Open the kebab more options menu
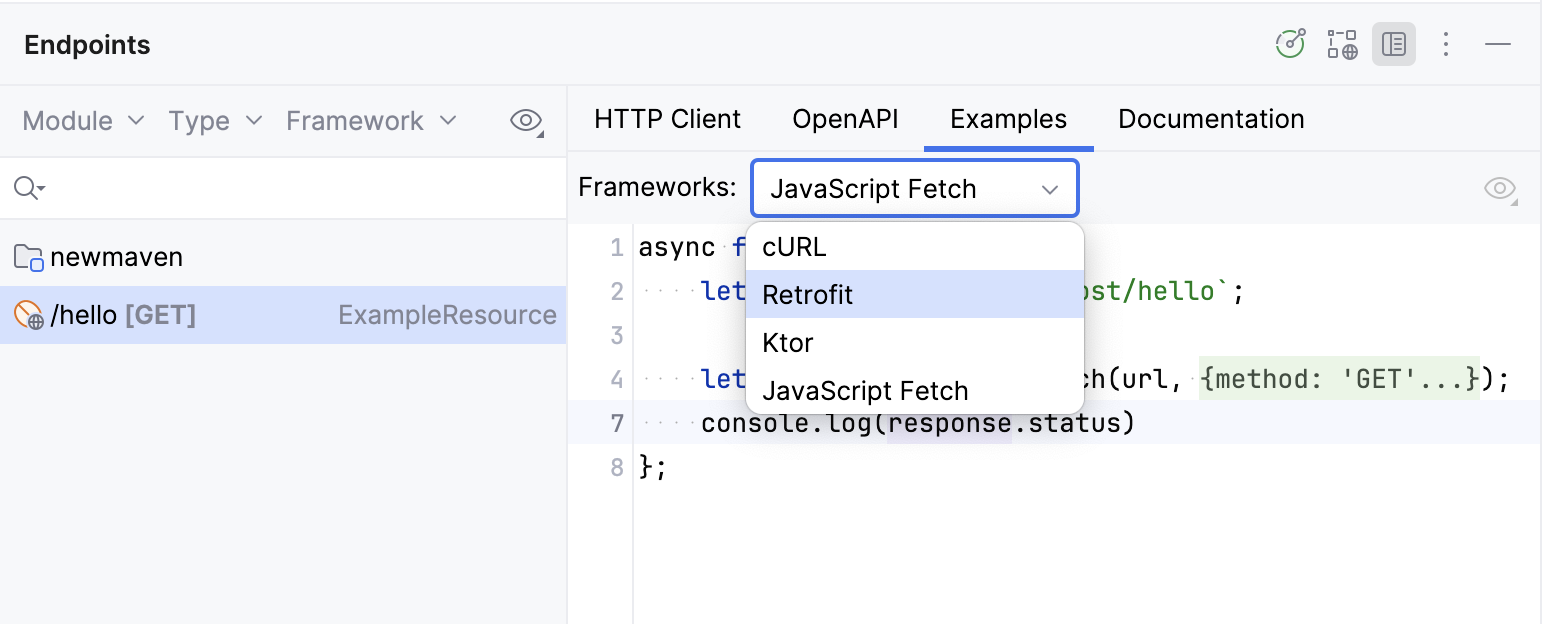 [1446, 44]
